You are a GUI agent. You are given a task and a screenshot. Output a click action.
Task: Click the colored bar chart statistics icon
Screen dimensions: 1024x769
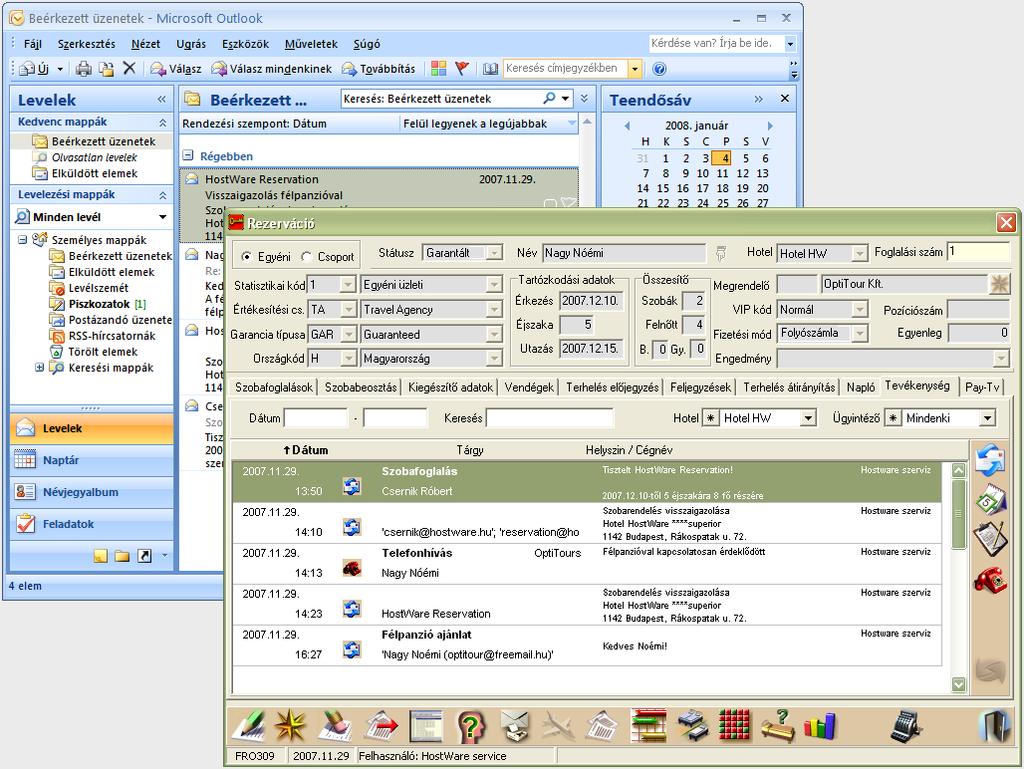click(820, 725)
